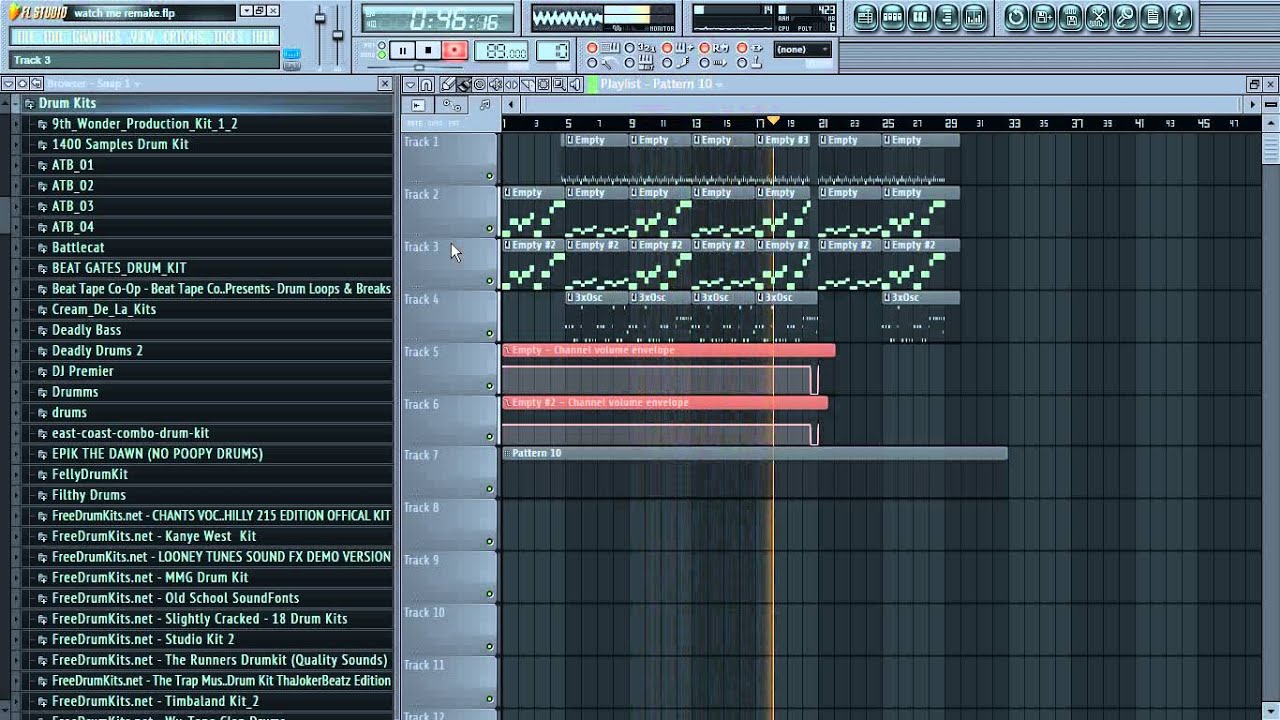Open the (none) snap dropdown

pyautogui.click(x=803, y=49)
